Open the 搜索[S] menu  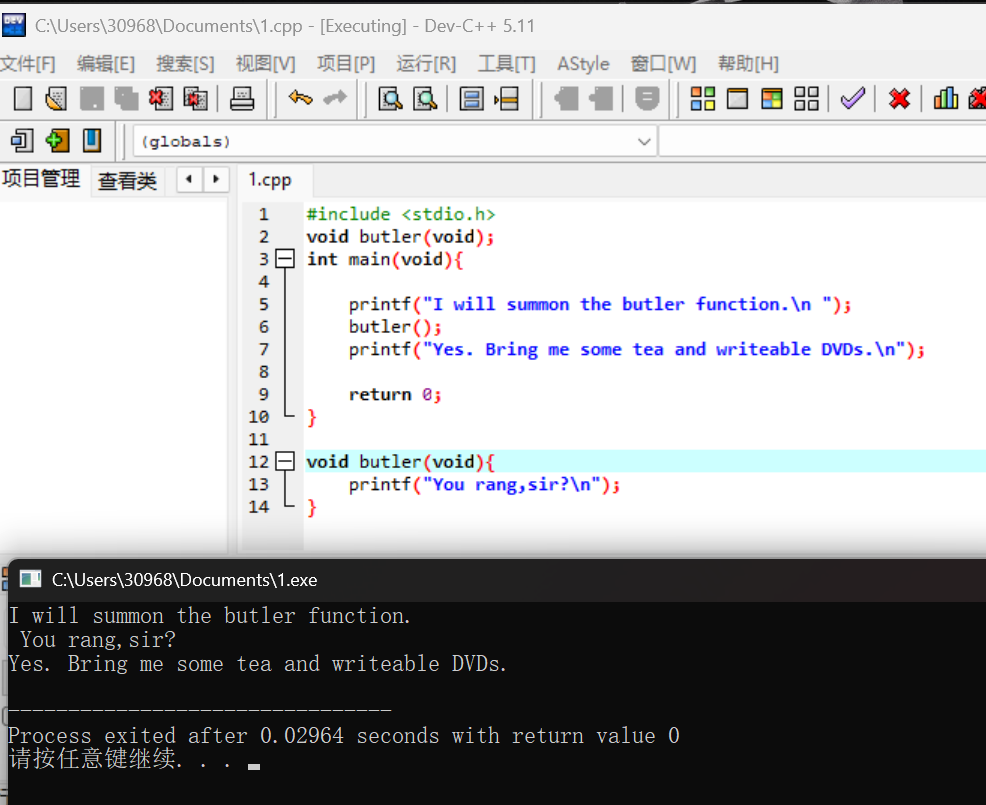pos(185,64)
